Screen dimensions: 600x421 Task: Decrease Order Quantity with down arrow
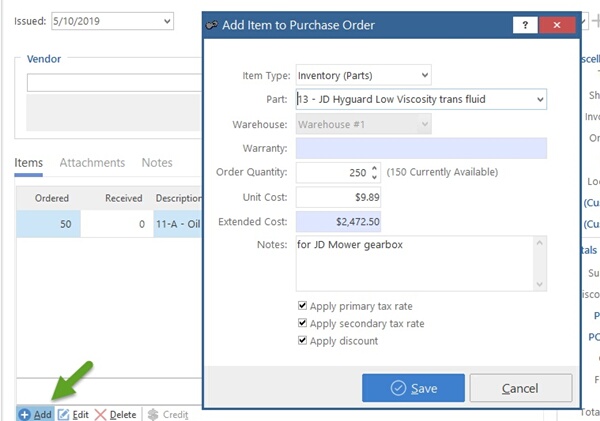374,177
